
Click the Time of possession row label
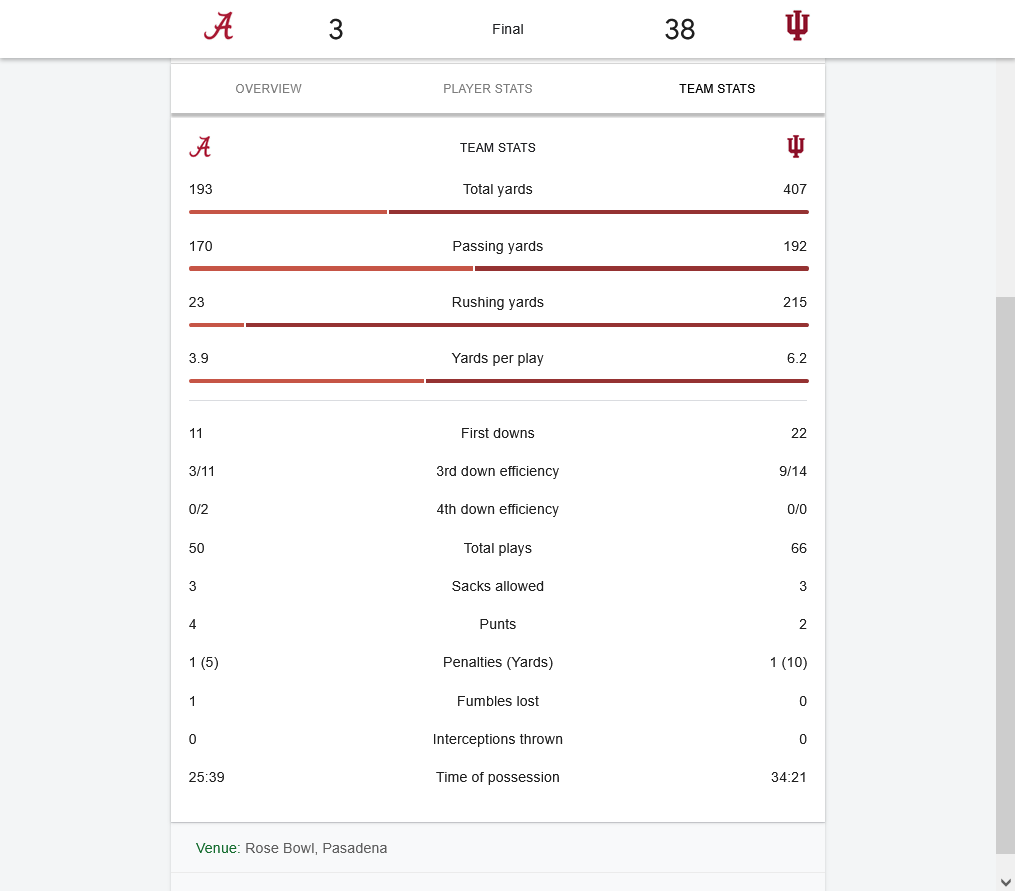coord(498,777)
